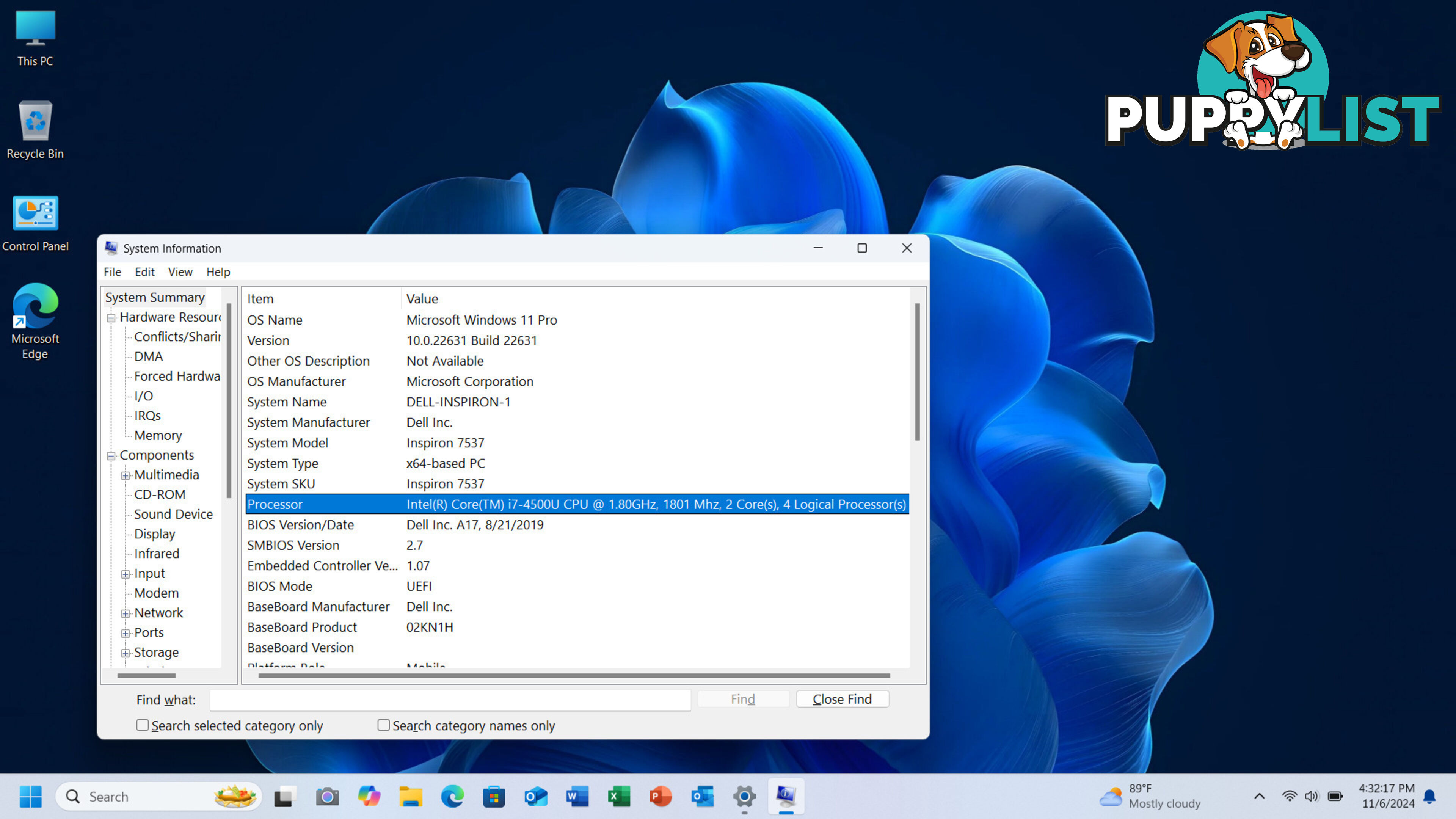
Task: Open the Control Panel desktop shortcut
Action: 35,223
